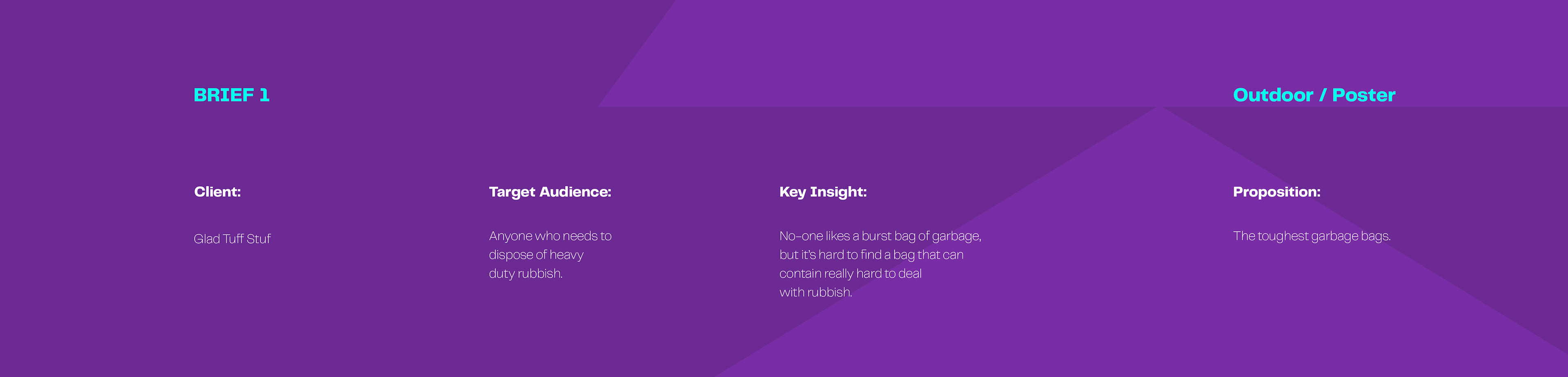
Task: Click 'The toughest garbage bags.' text
Action: [1312, 236]
